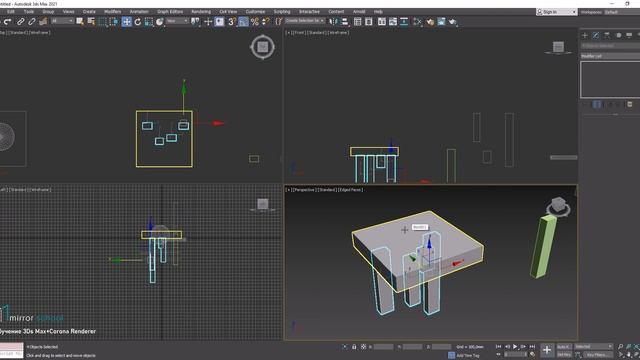The image size is (640, 360).
Task: Click Add Time Tag label
Action: coord(468,356)
